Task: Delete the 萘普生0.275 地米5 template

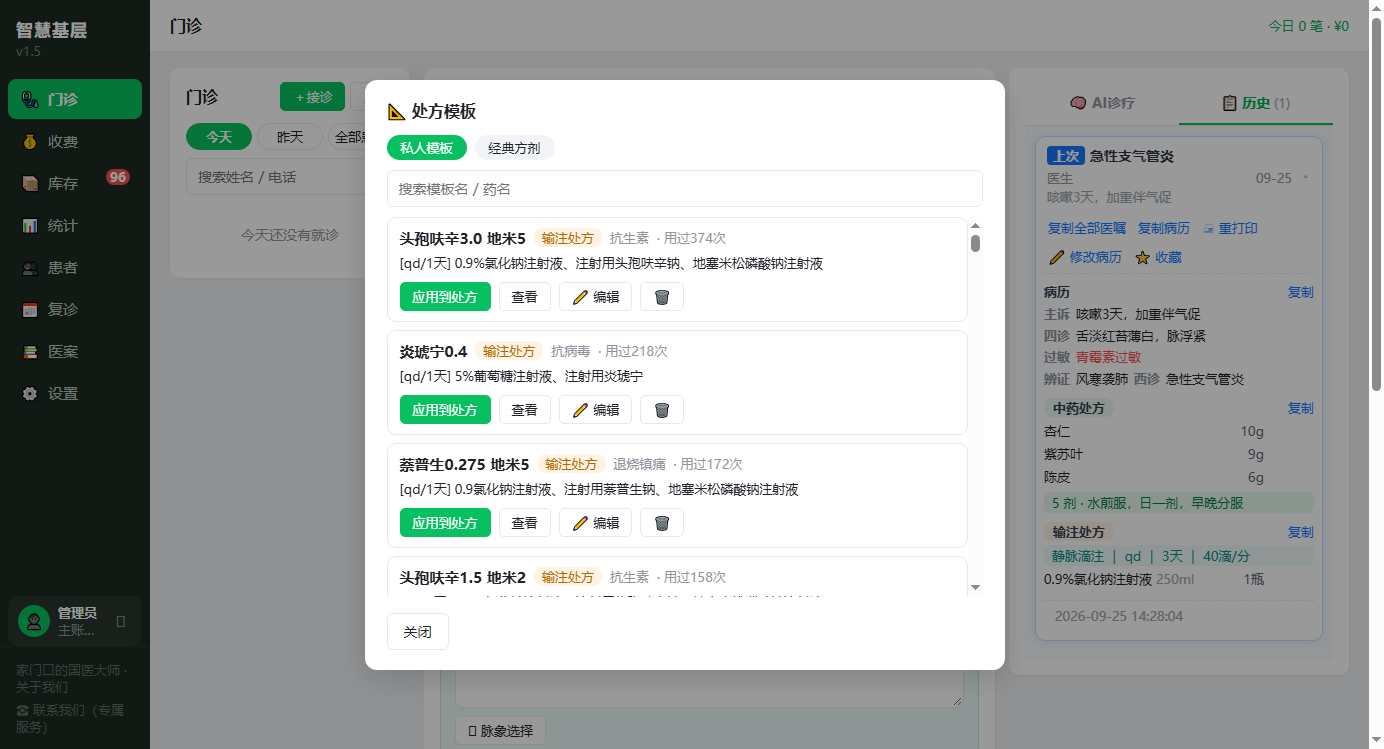Action: point(662,523)
